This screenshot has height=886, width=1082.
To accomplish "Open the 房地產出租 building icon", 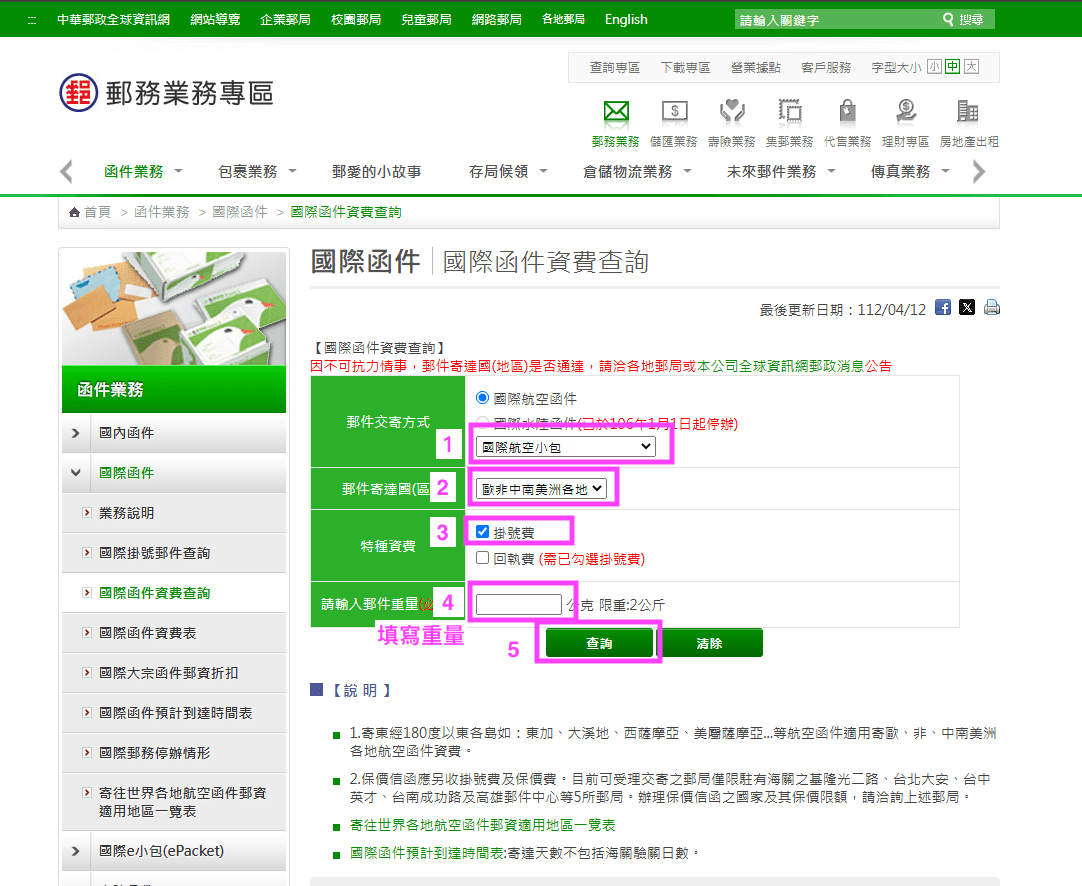I will pos(967,112).
